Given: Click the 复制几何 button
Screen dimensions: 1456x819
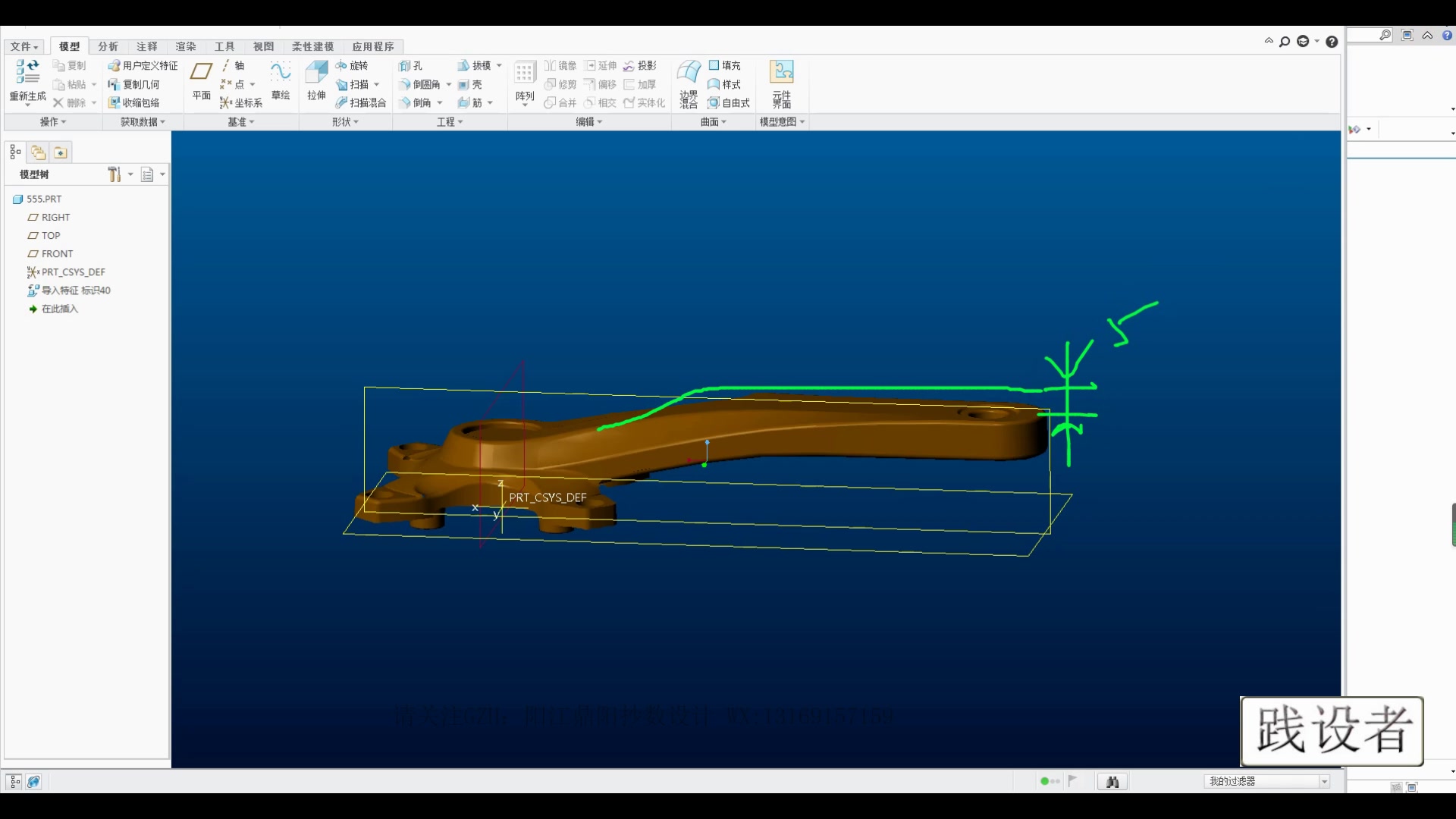Looking at the screenshot, I should 134,84.
